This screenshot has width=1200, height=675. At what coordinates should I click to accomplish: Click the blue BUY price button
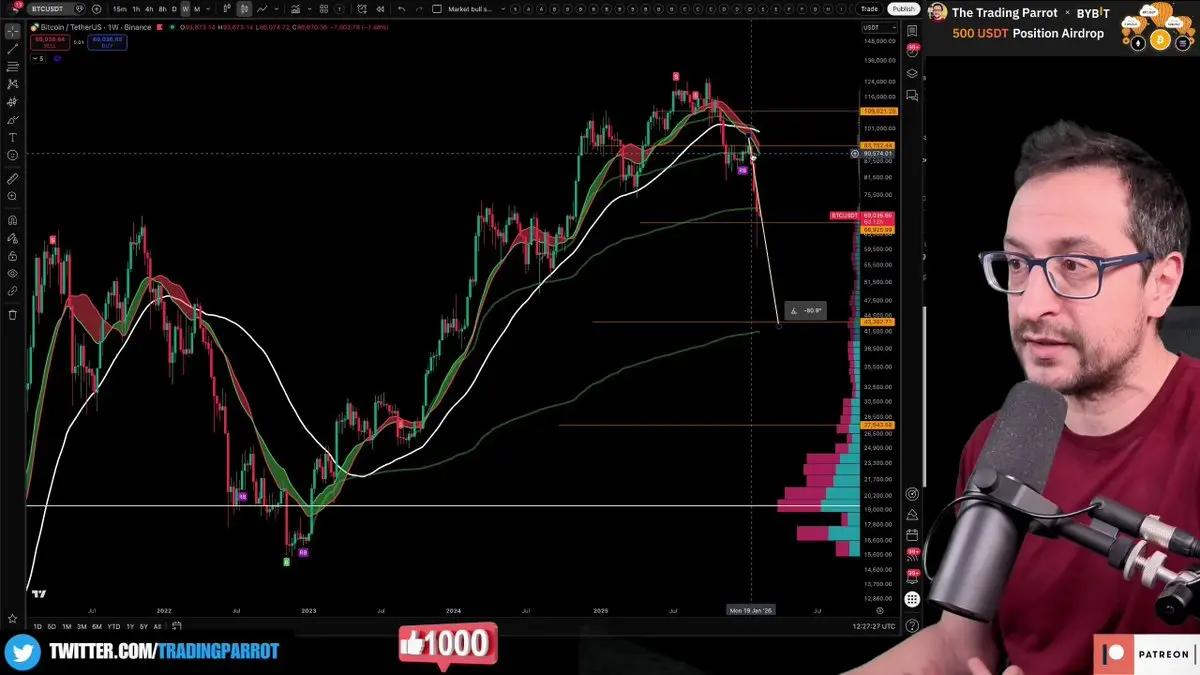click(x=107, y=41)
